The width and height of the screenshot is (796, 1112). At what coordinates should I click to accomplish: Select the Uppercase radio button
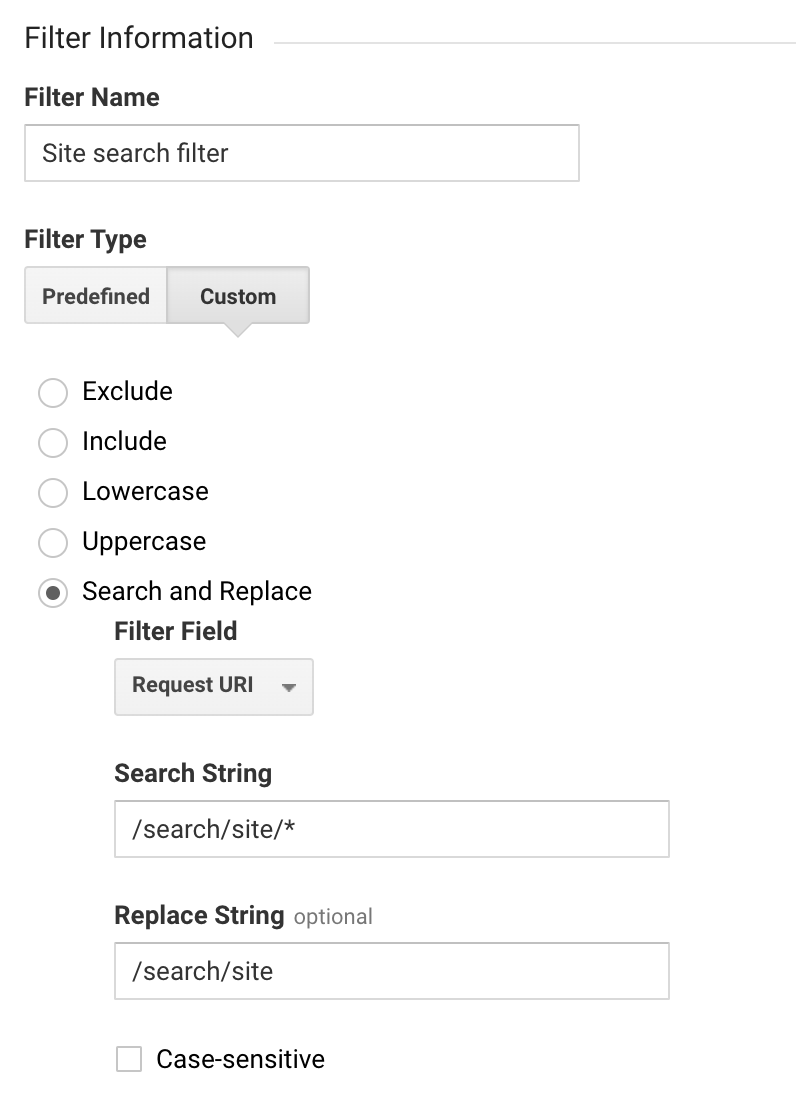[53, 543]
